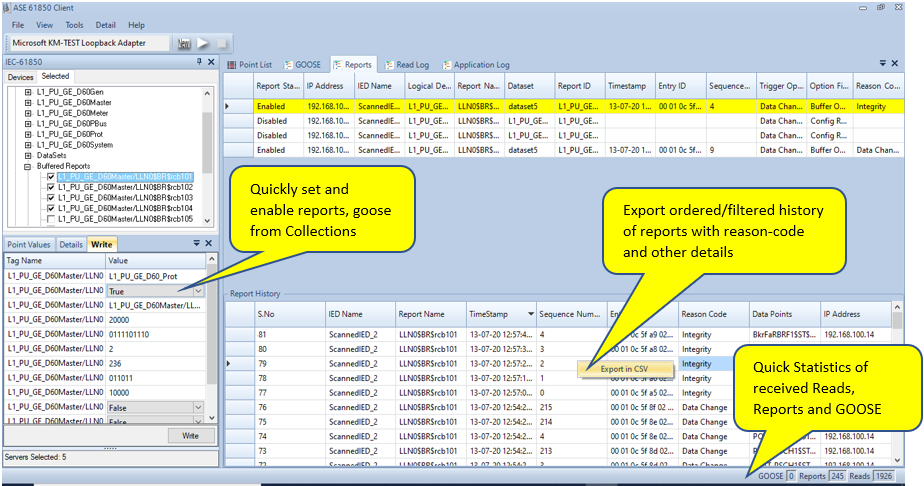Close the Point Values/Write panel

point(209,243)
